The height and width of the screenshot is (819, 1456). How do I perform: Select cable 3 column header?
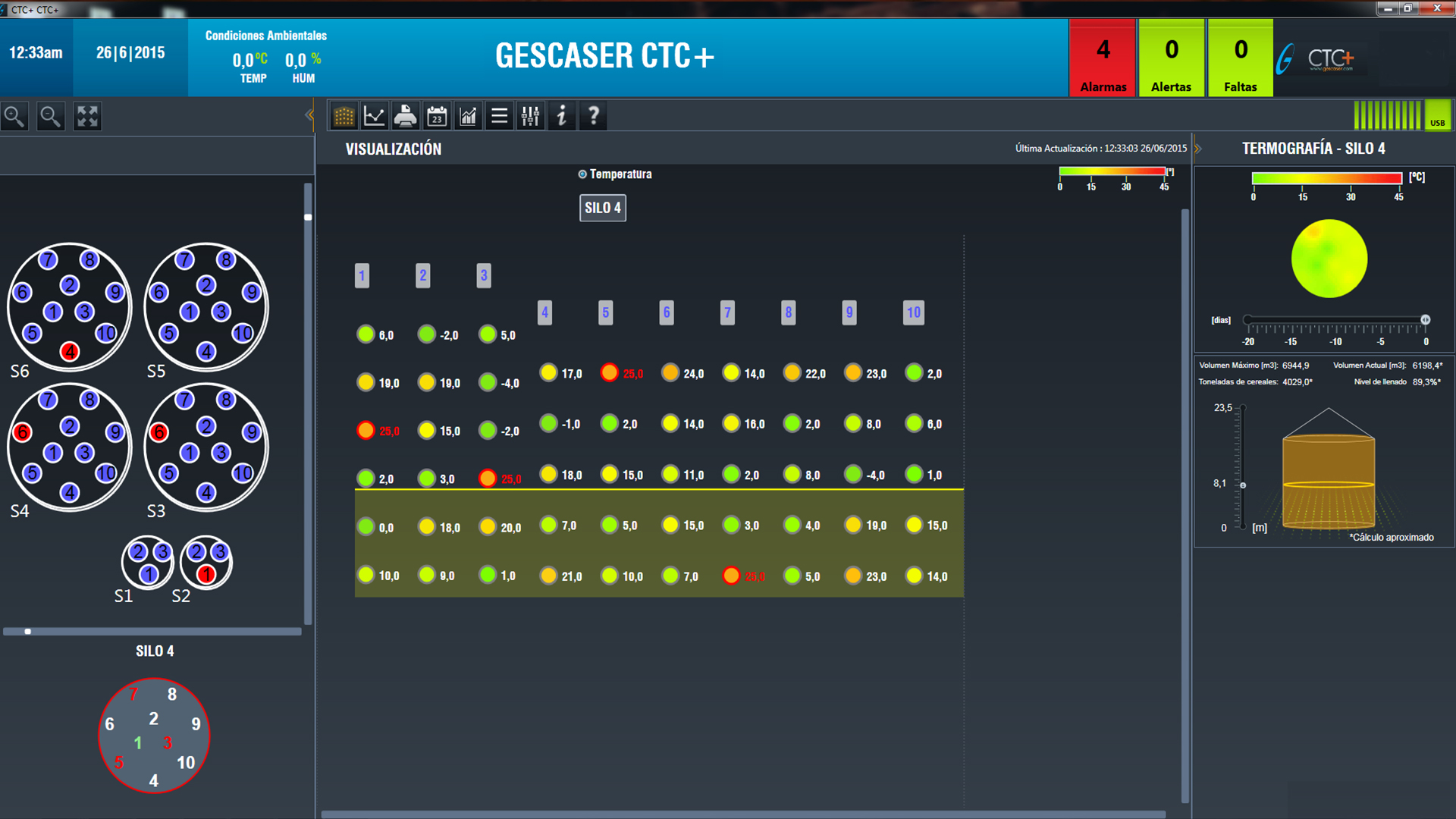click(x=484, y=275)
